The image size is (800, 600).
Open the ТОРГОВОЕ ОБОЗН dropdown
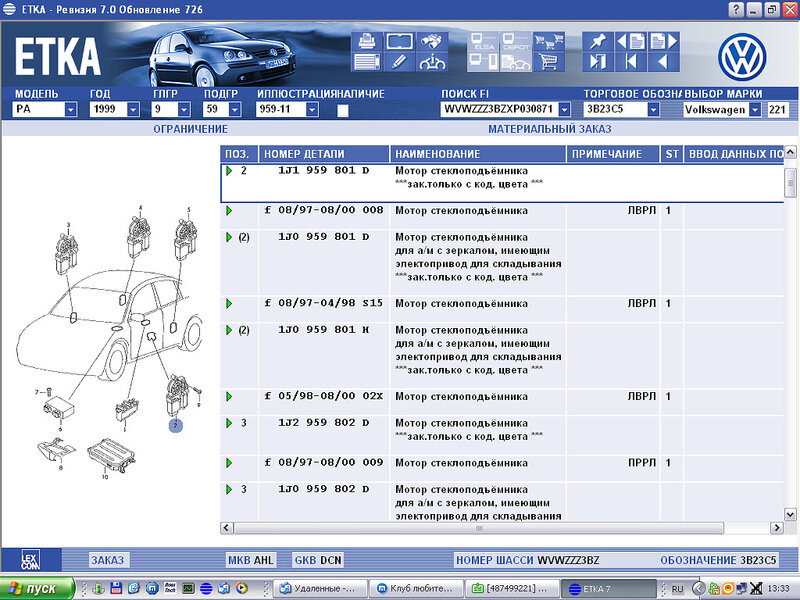653,109
